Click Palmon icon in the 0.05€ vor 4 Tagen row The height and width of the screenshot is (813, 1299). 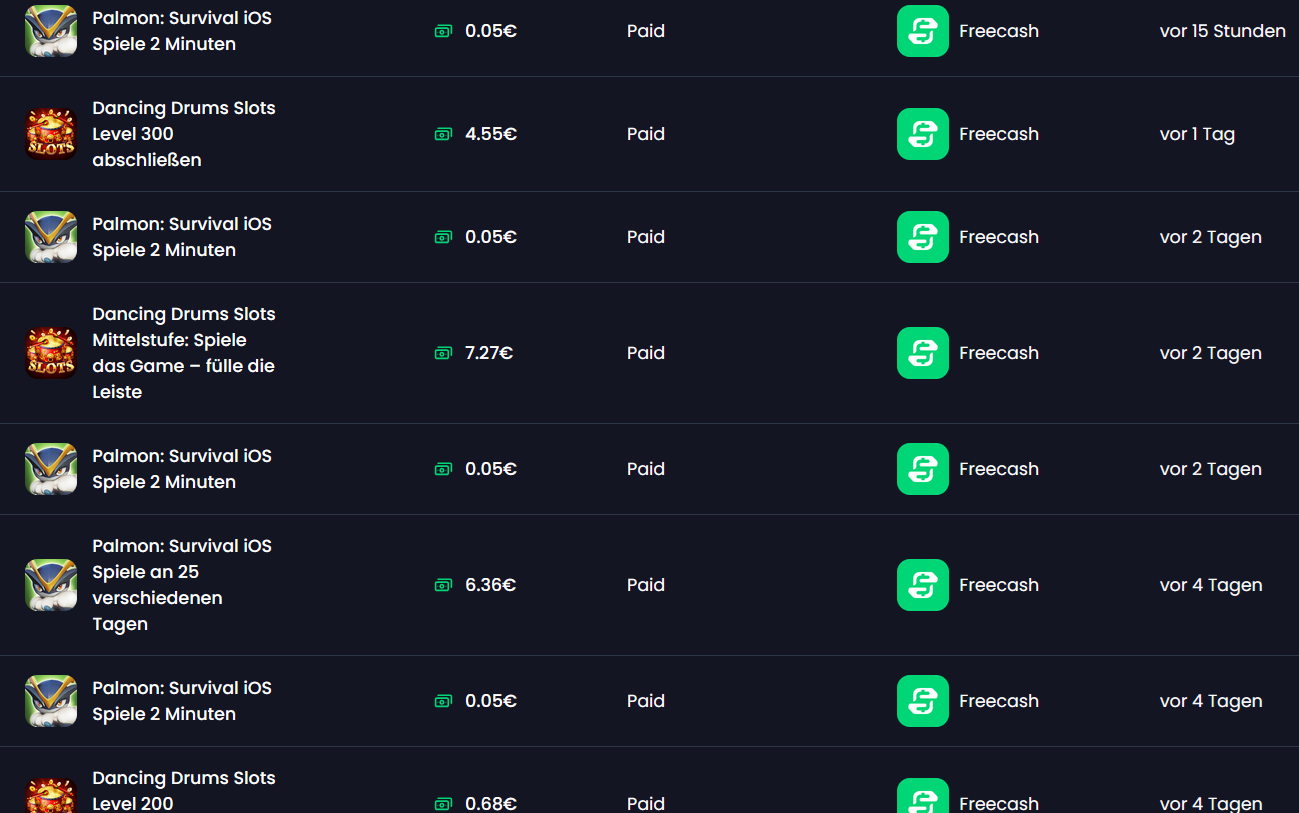click(x=51, y=701)
